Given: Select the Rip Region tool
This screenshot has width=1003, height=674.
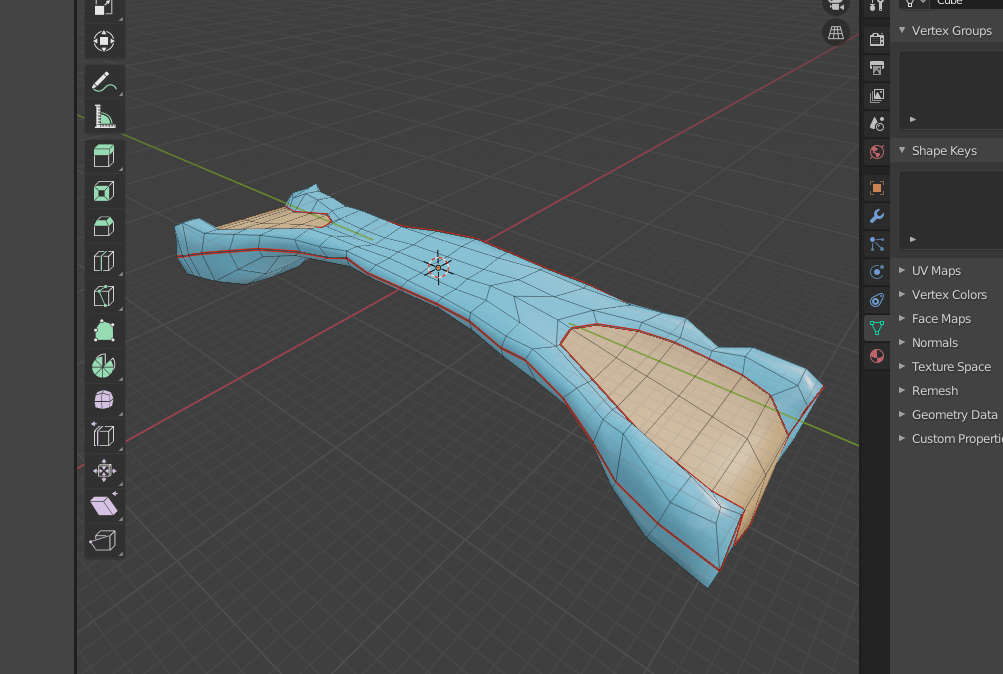Looking at the screenshot, I should [x=104, y=541].
